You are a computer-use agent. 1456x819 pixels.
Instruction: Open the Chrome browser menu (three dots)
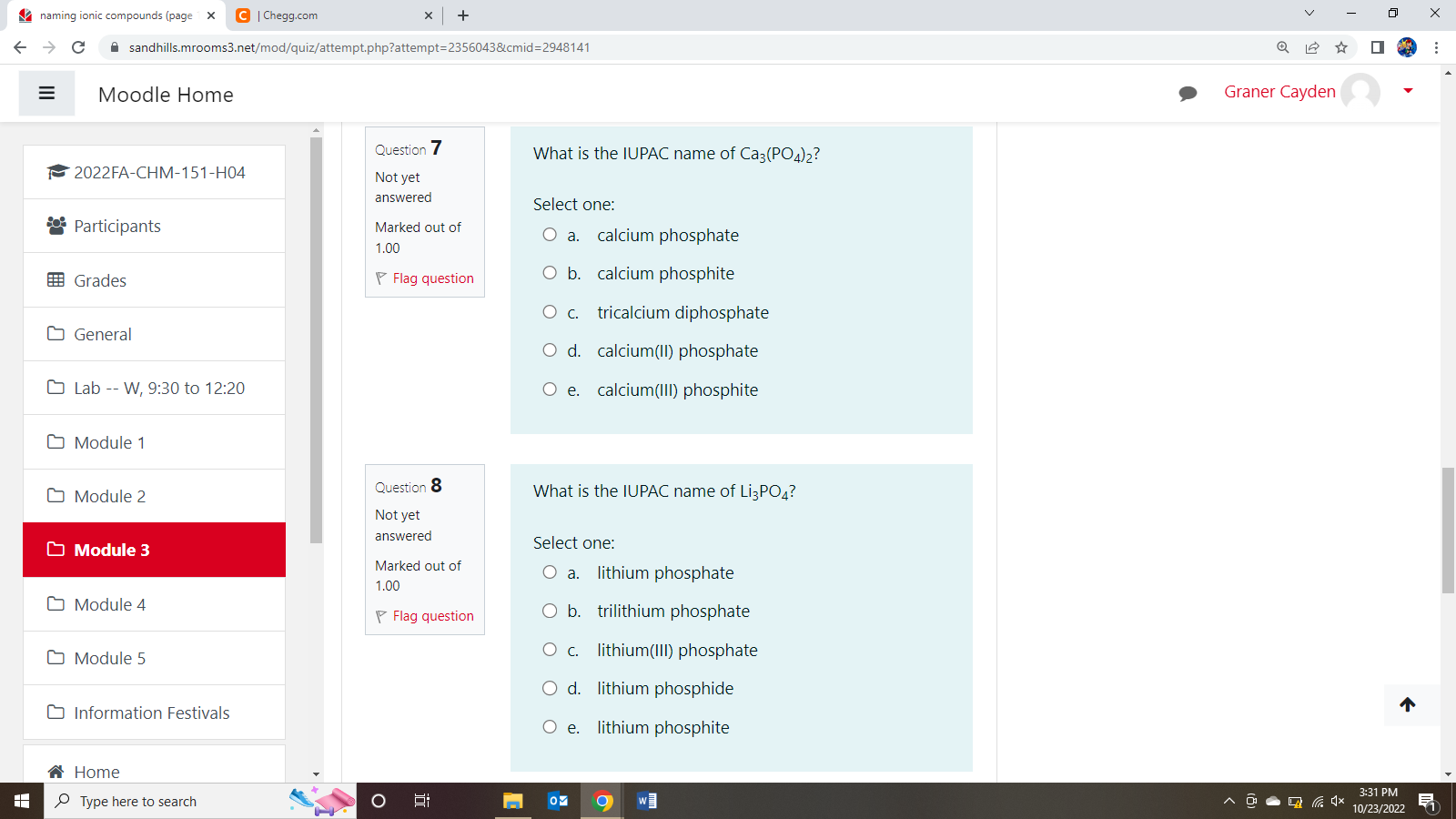(1435, 47)
